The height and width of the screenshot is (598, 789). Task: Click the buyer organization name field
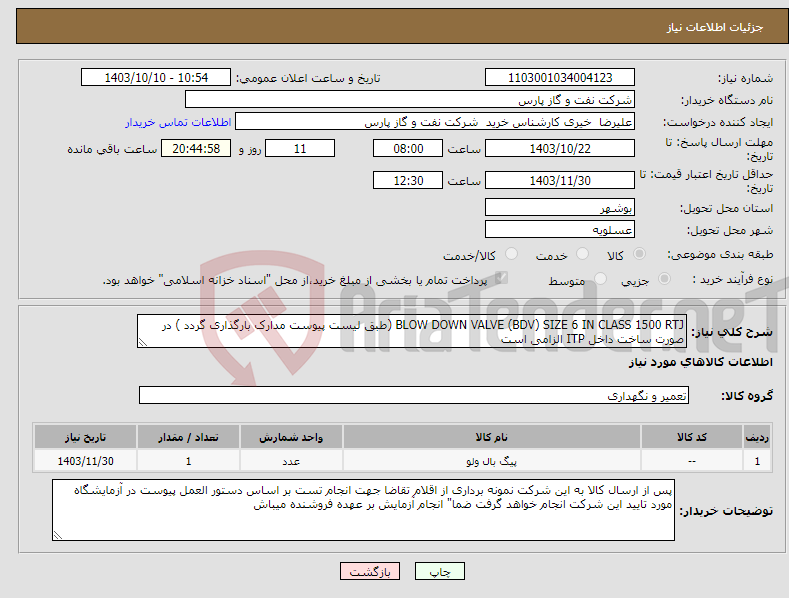(410, 100)
